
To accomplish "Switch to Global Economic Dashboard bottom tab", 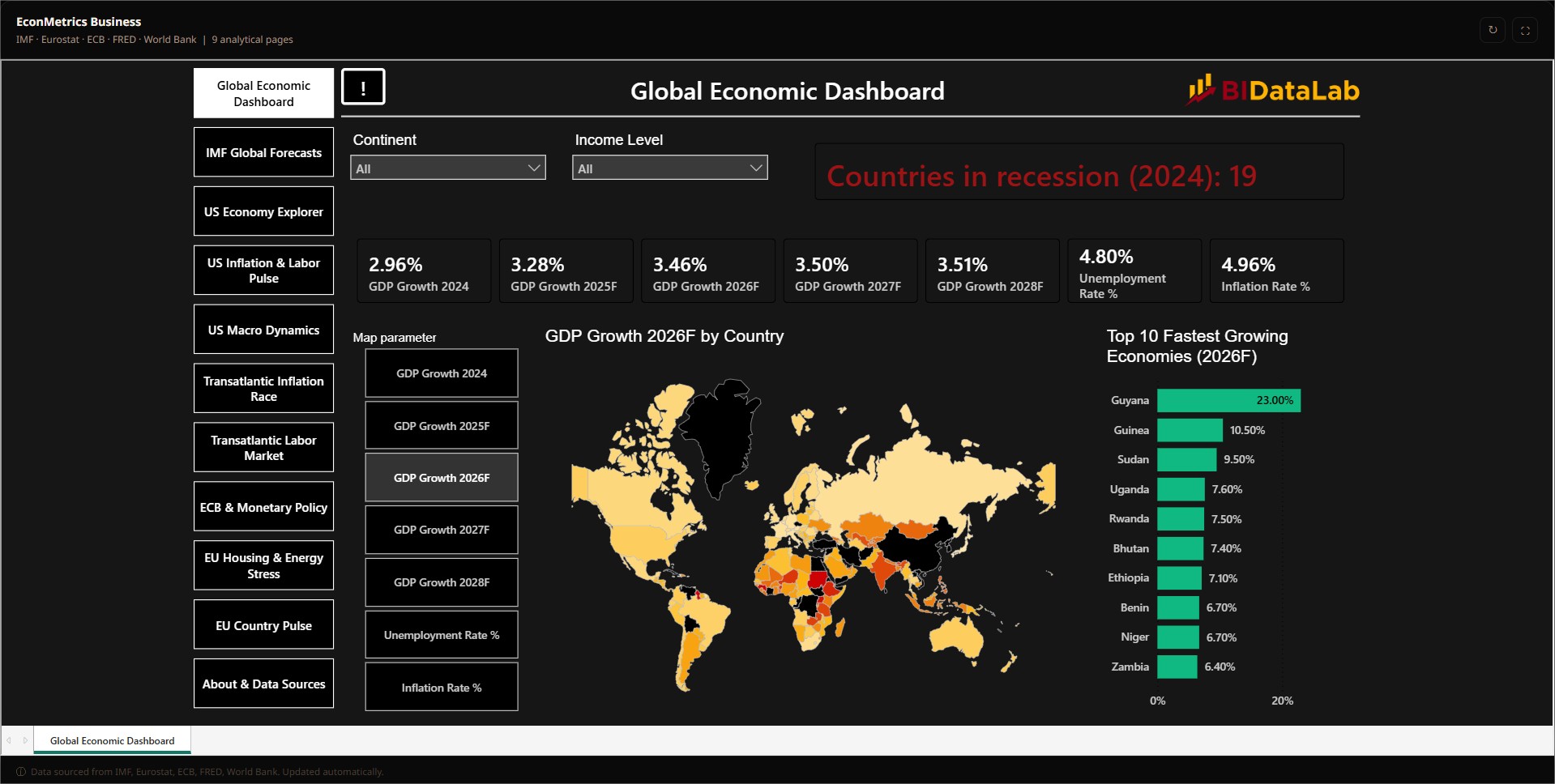I will coord(113,740).
